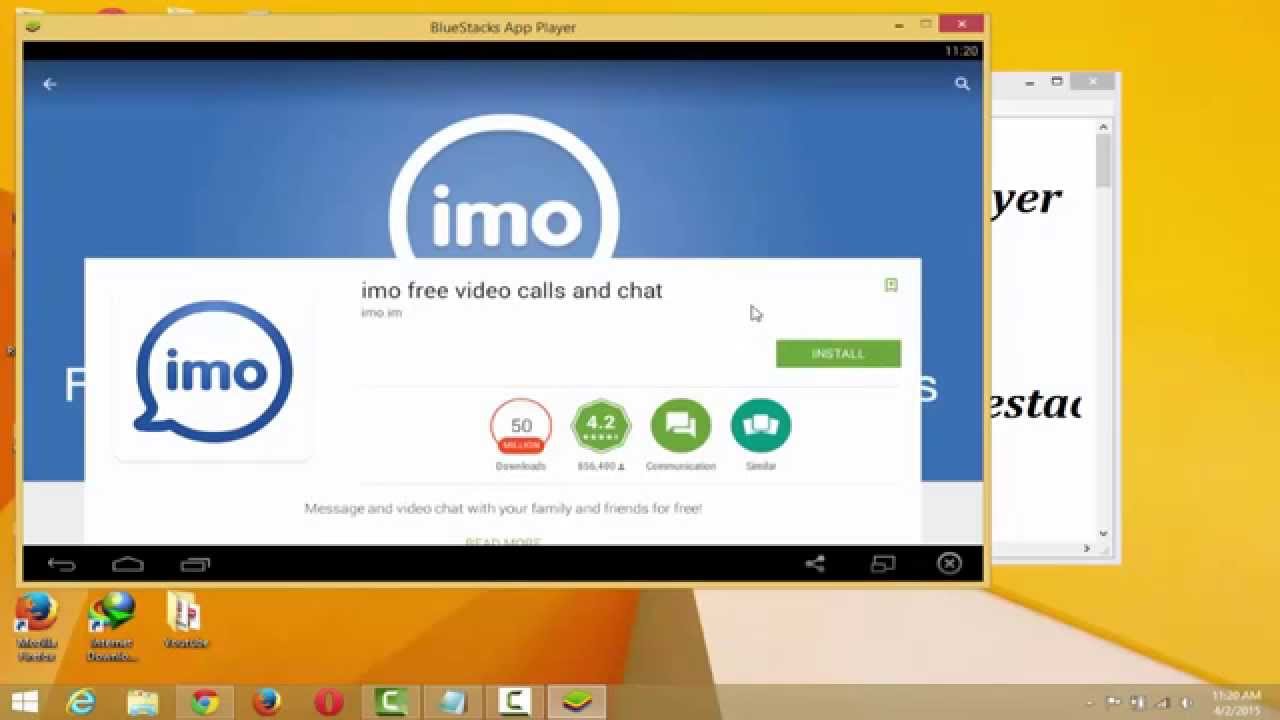View the 50 million downloads badge
This screenshot has height=720, width=1280.
pyautogui.click(x=521, y=428)
